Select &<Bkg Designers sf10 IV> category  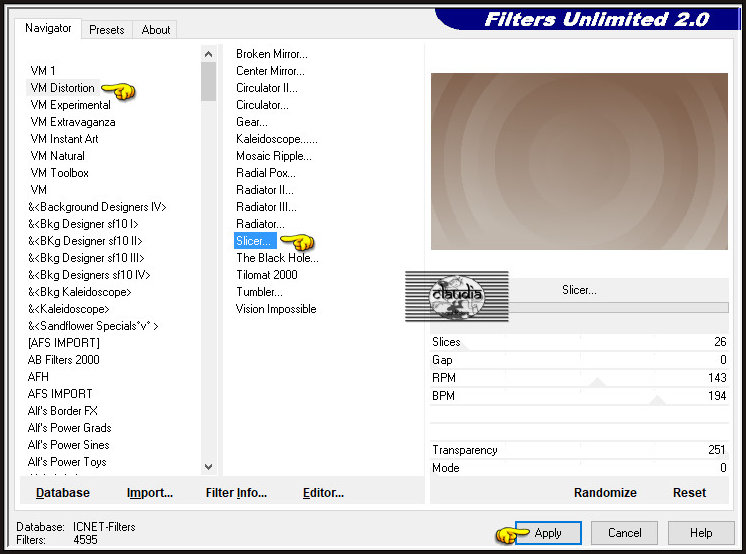89,275
